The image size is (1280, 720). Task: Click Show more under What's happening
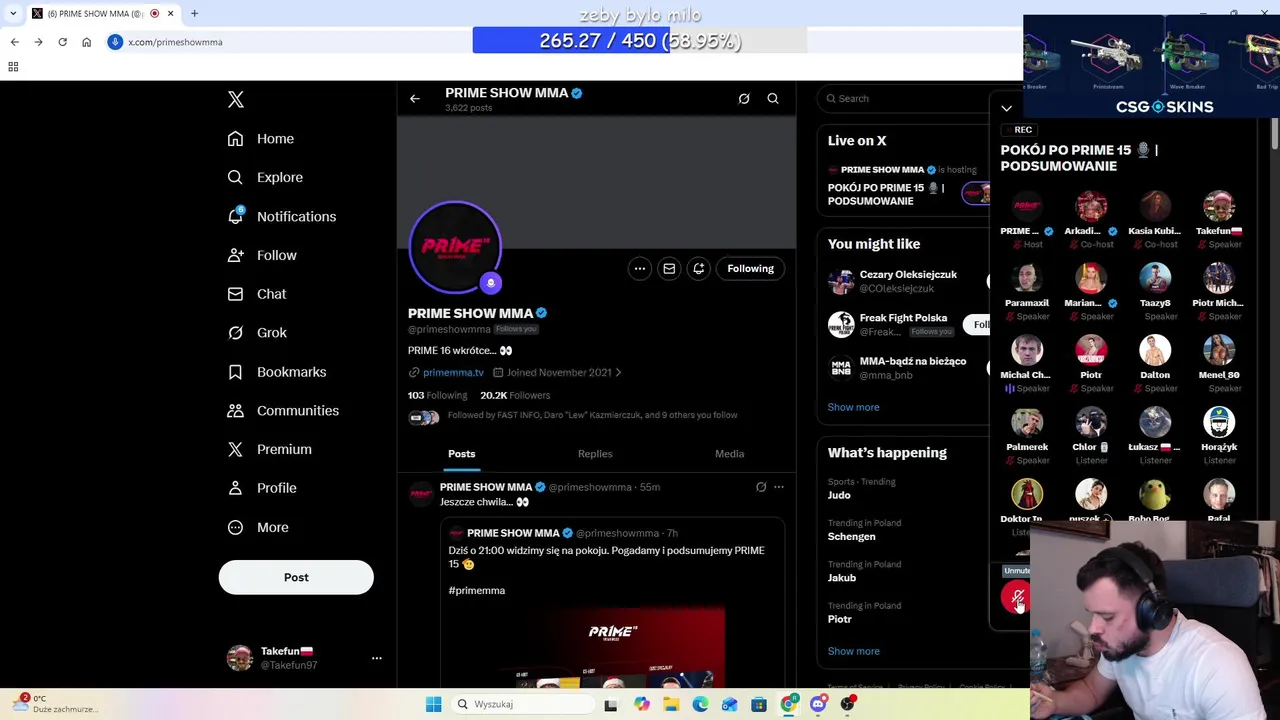click(853, 651)
